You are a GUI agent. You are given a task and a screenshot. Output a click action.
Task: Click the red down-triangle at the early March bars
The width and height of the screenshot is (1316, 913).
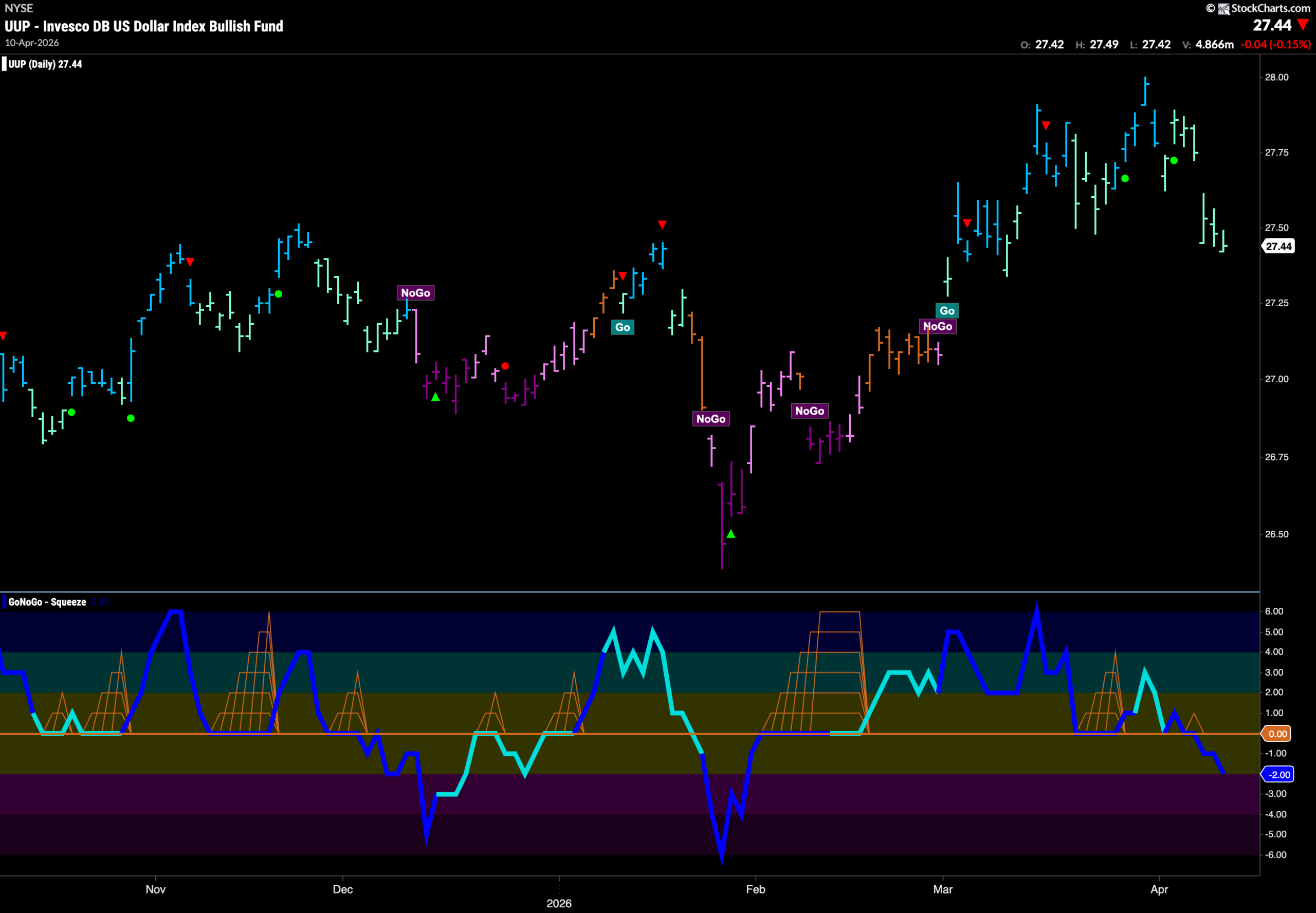[x=967, y=223]
